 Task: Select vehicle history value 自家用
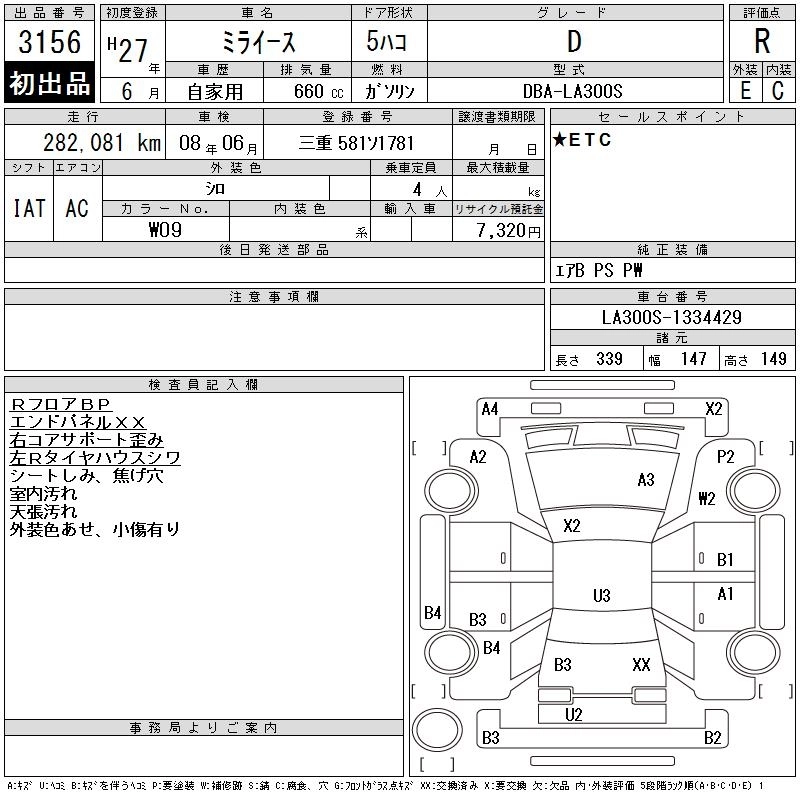pyautogui.click(x=215, y=92)
